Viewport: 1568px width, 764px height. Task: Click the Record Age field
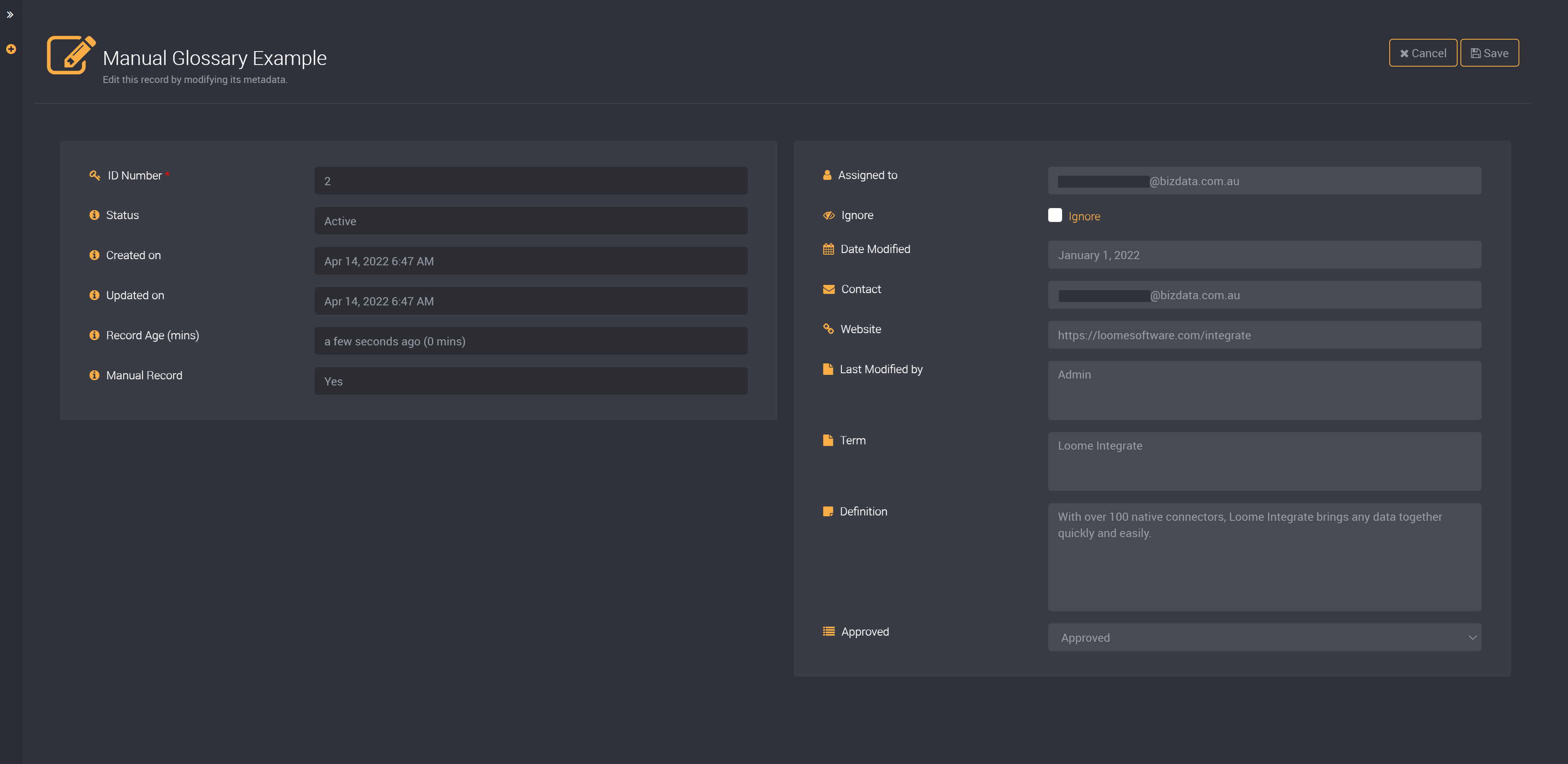click(x=531, y=342)
